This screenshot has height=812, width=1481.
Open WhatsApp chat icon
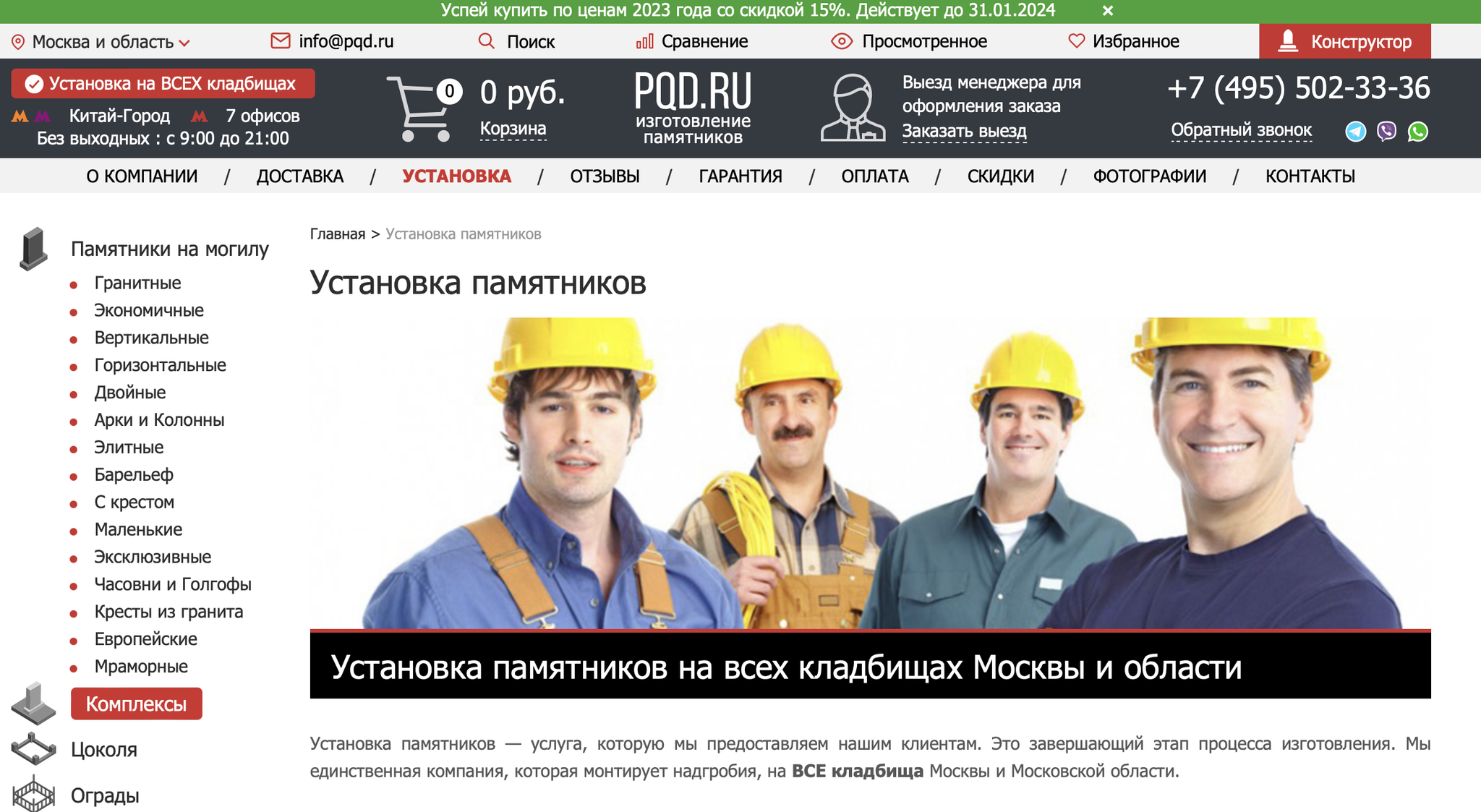pos(1417,132)
